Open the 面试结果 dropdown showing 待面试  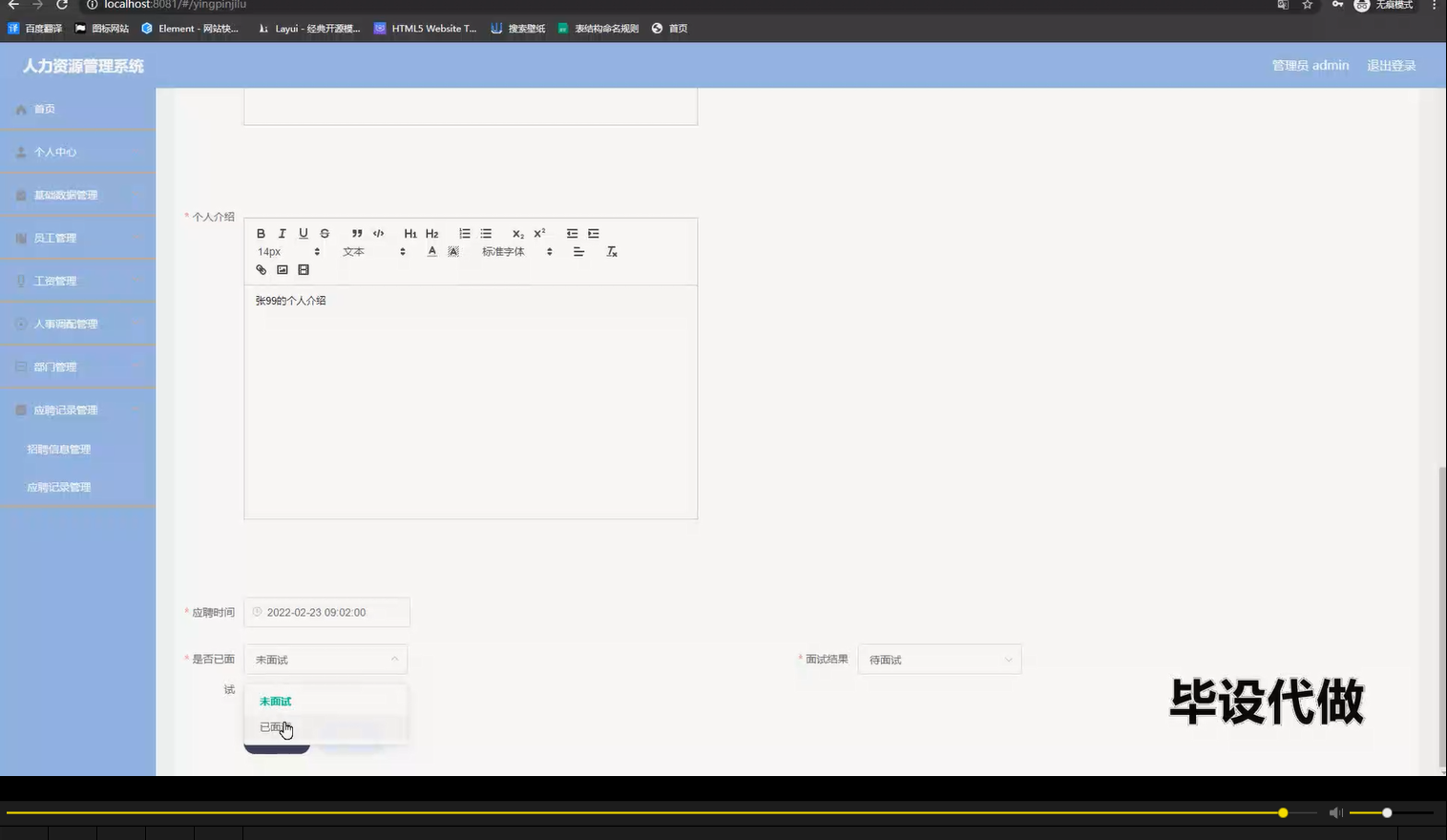pos(940,660)
